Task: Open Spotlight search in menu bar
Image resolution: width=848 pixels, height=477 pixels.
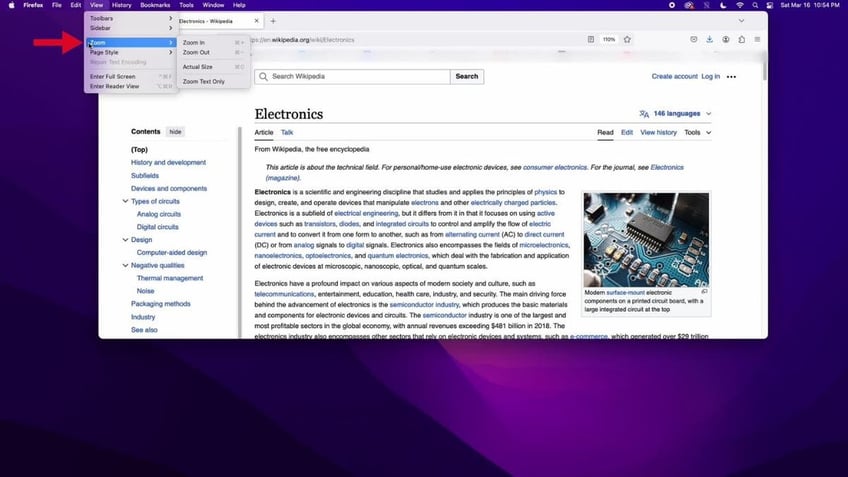Action: point(755,5)
